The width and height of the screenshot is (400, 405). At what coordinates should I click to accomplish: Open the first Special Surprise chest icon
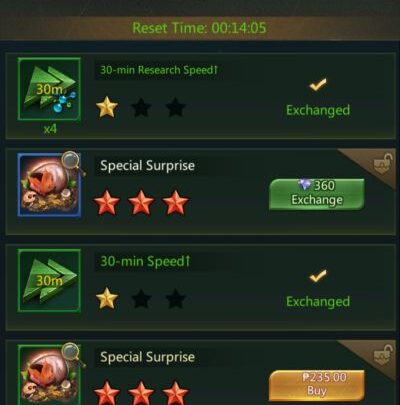49,185
